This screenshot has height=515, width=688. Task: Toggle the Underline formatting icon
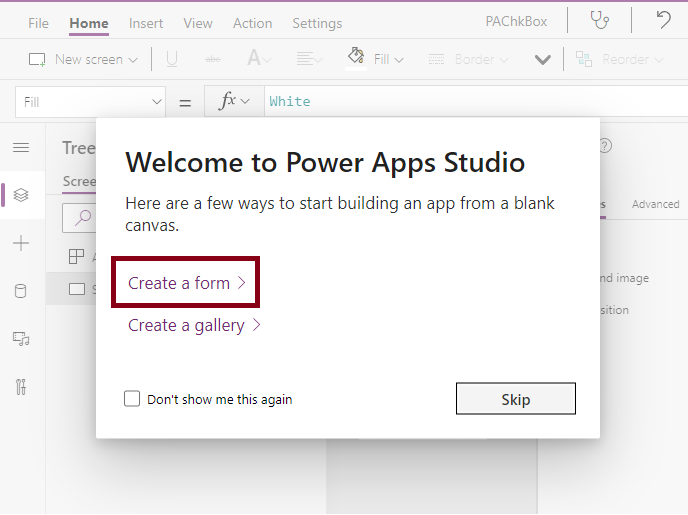click(x=172, y=59)
